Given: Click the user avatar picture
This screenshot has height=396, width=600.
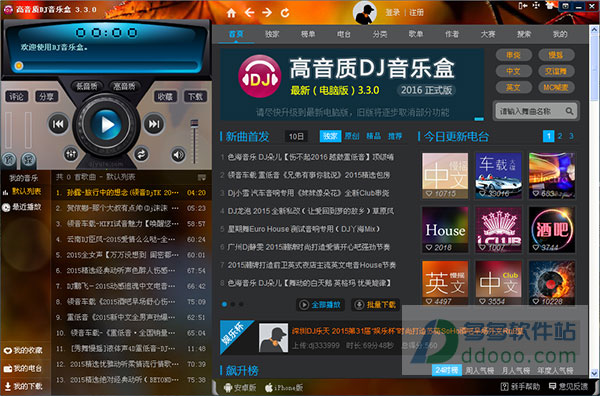Looking at the screenshot, I should tap(365, 13).
